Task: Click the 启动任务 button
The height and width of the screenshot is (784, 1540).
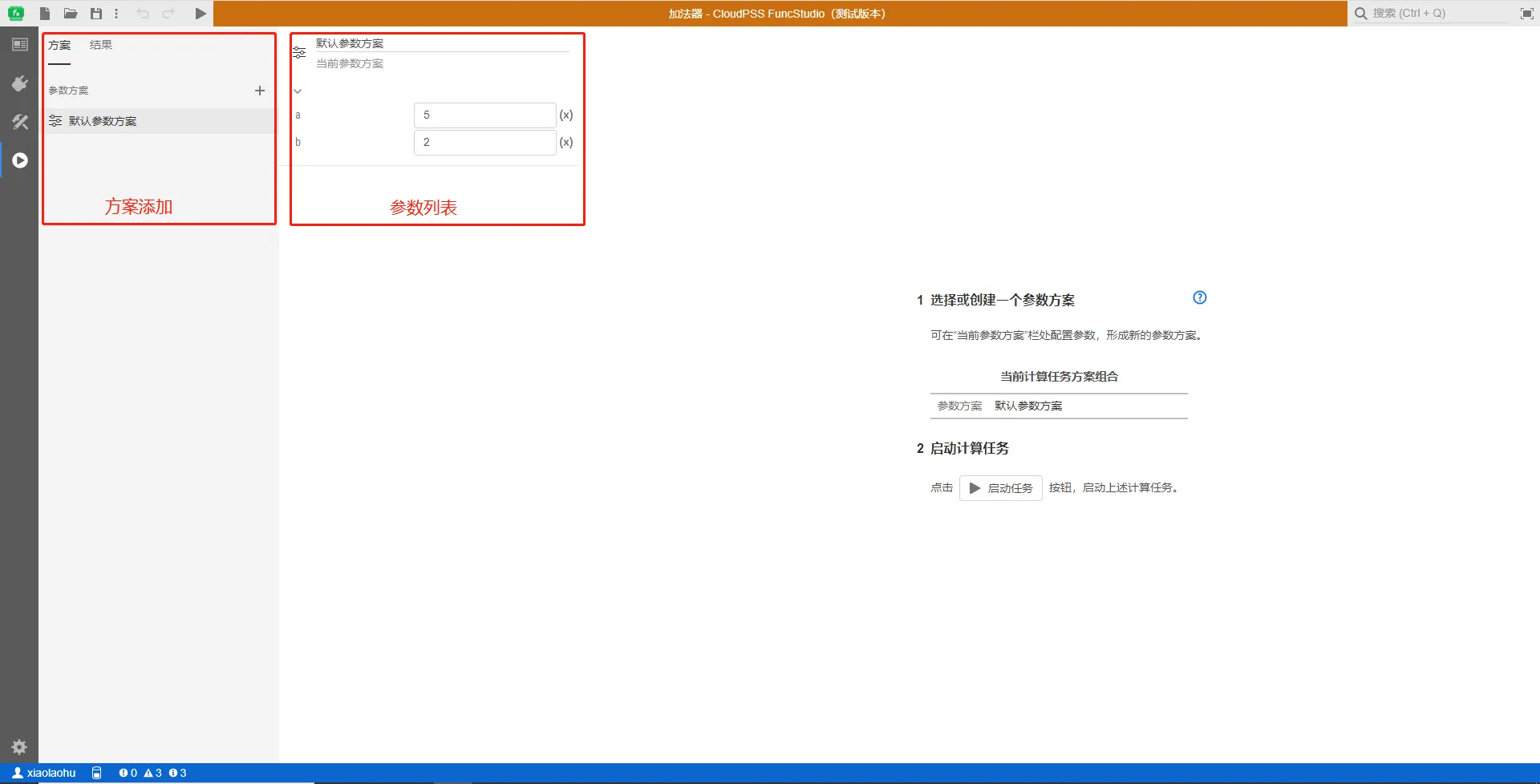Action: click(1001, 488)
